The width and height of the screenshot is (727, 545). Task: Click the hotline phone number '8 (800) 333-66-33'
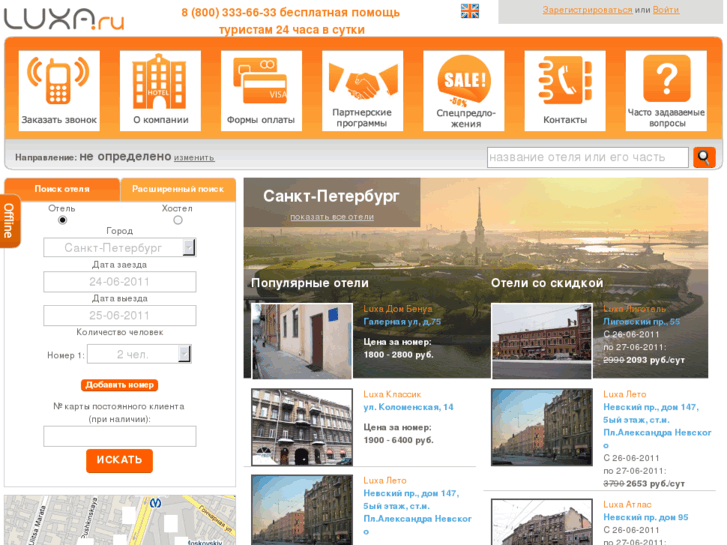pyautogui.click(x=229, y=13)
